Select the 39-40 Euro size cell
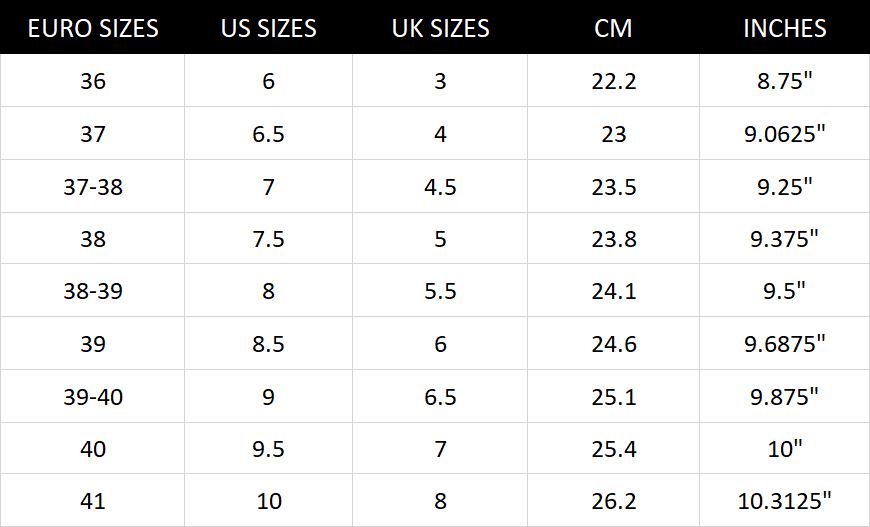 pyautogui.click(x=93, y=397)
